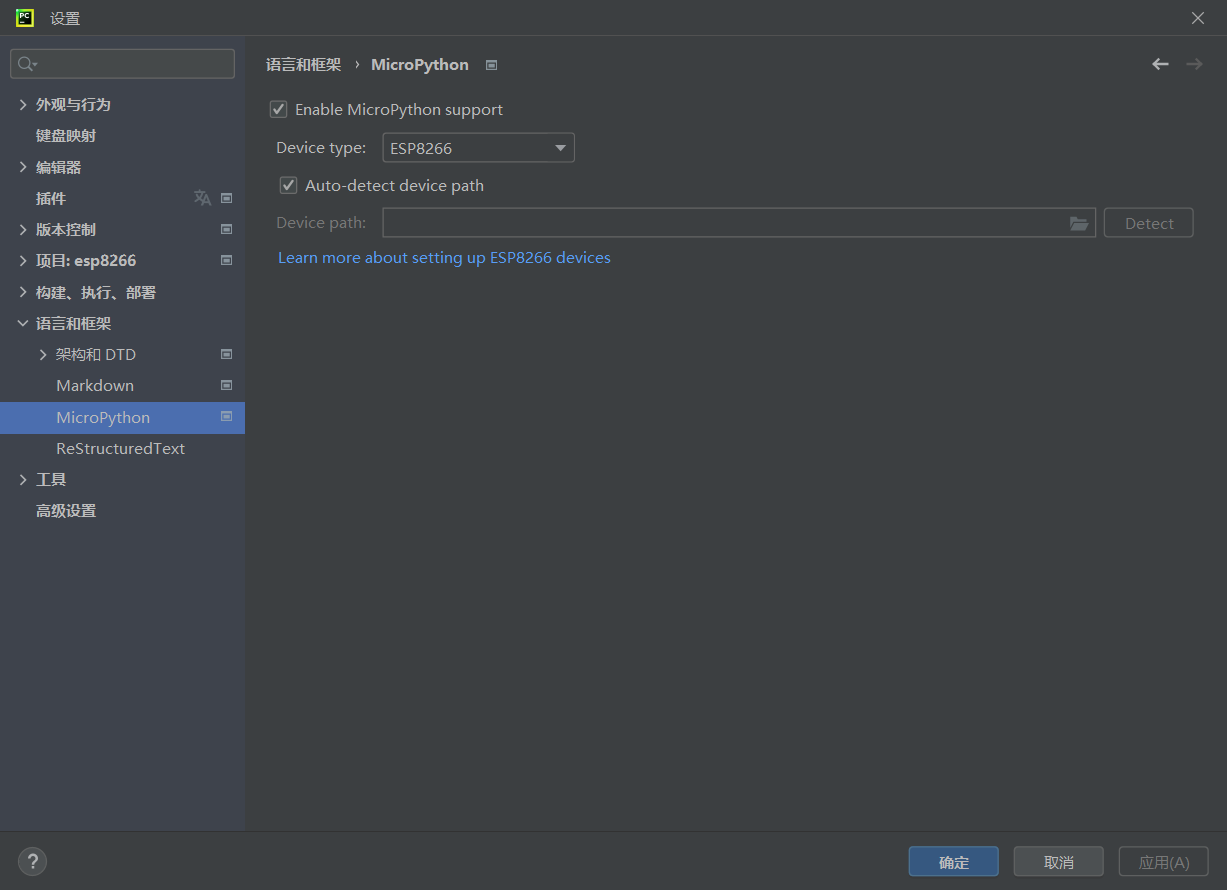Click the project-level icon beside 项目: esp8266
The height and width of the screenshot is (890, 1227).
click(x=227, y=260)
